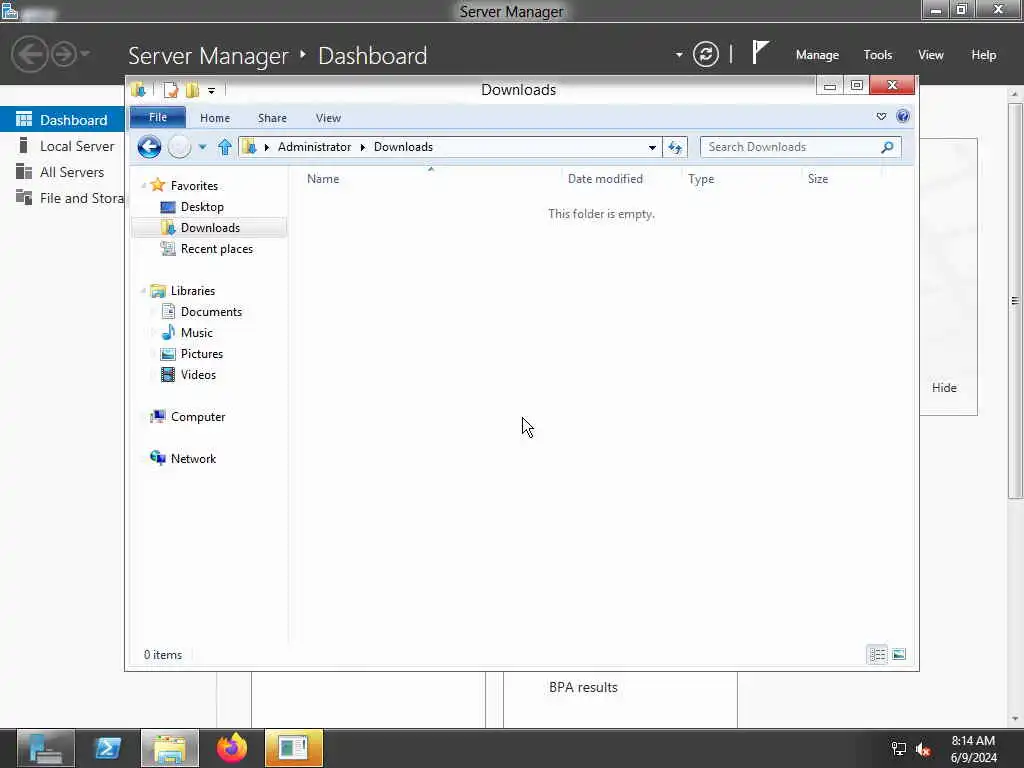
Task: Open Server Manager breadcrumb dropdown arrow
Action: pyautogui.click(x=679, y=55)
